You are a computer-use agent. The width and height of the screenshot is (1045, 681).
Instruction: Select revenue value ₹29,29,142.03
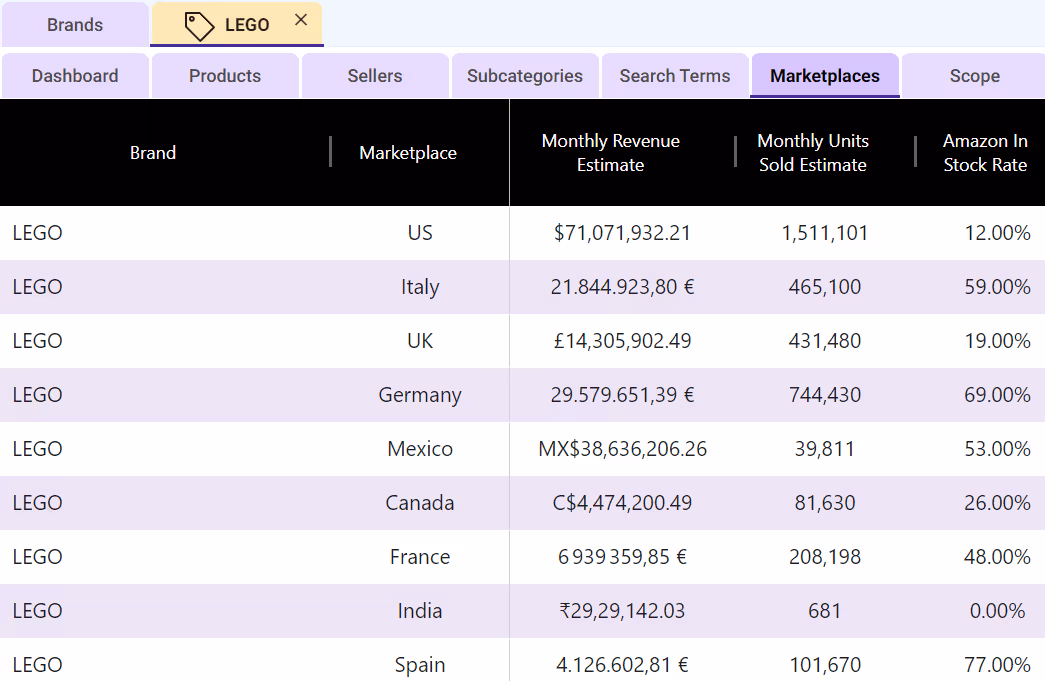coord(622,610)
